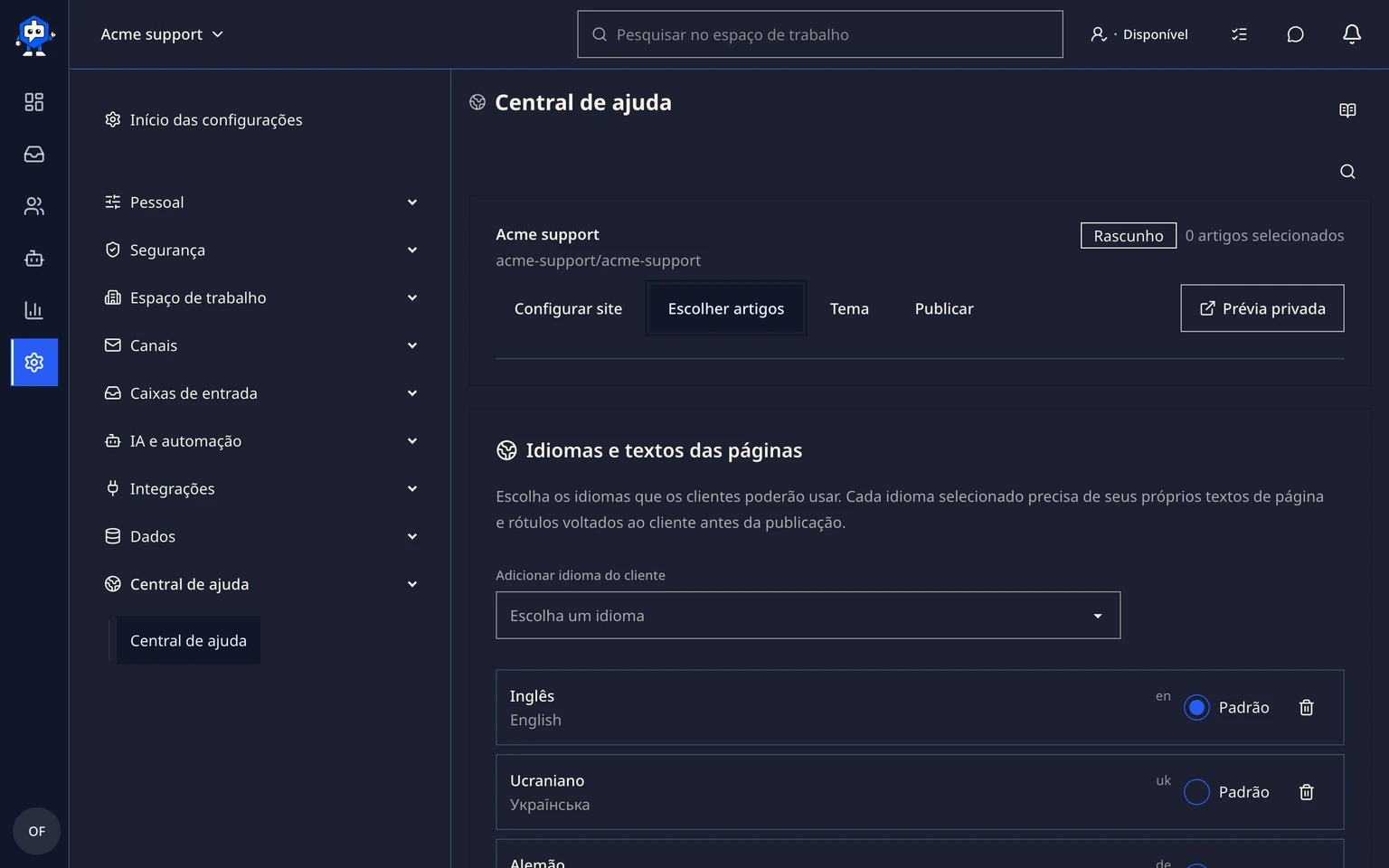Open the contacts people icon in left rail
The image size is (1389, 868).
34,206
